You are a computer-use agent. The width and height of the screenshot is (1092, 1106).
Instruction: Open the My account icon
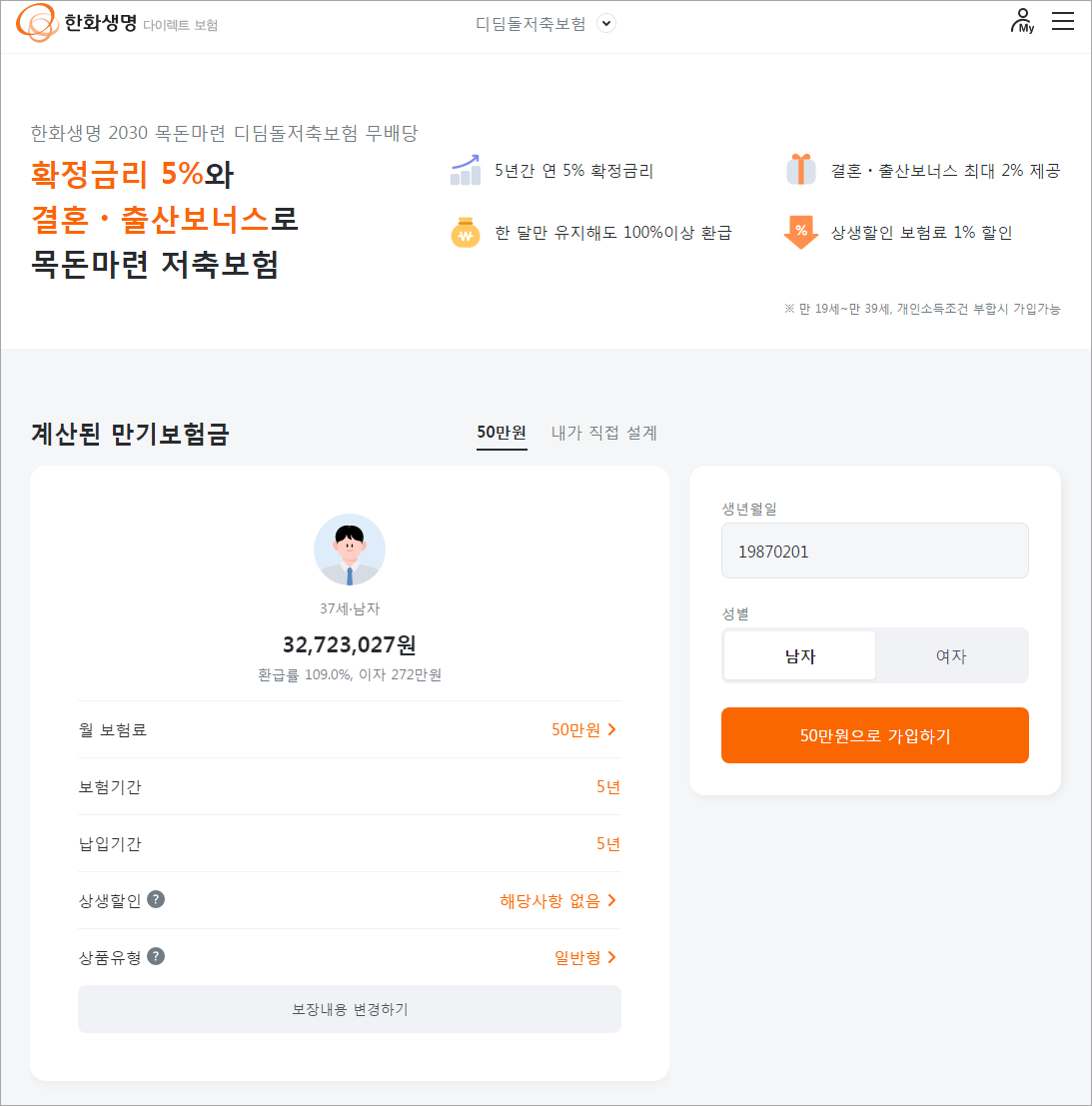click(1021, 20)
